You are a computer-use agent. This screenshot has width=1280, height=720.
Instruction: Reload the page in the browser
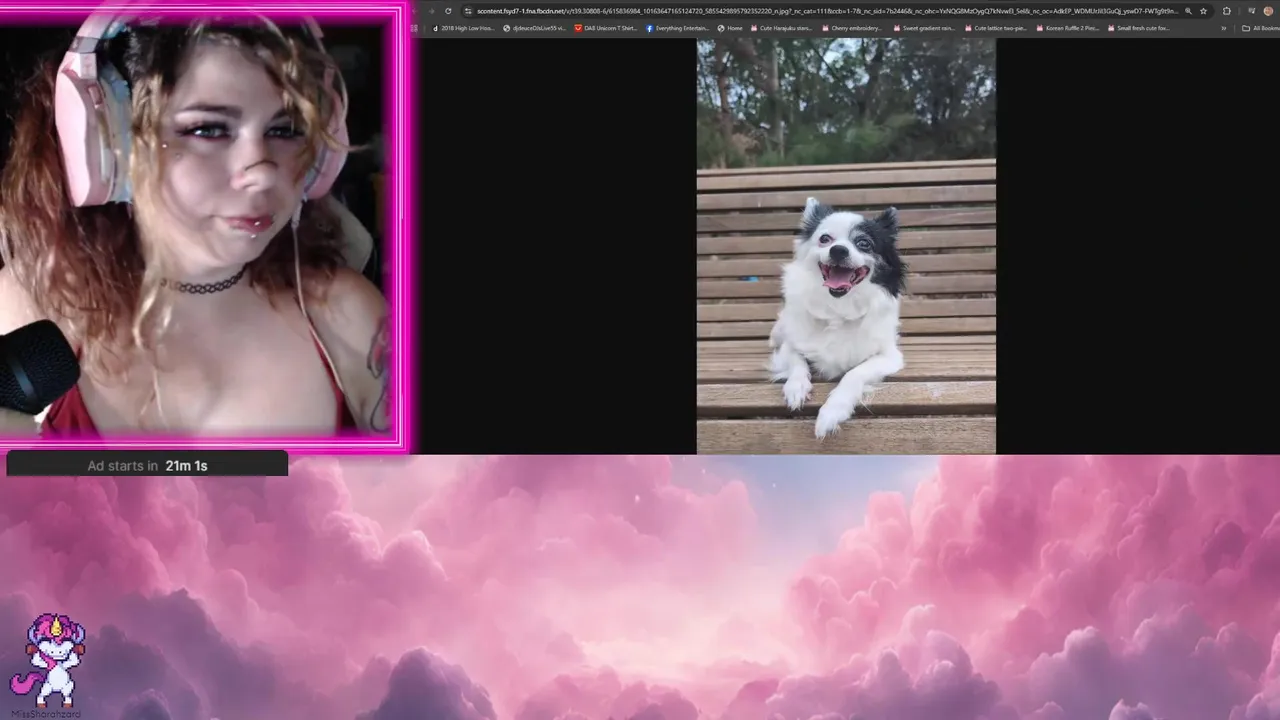tap(448, 11)
